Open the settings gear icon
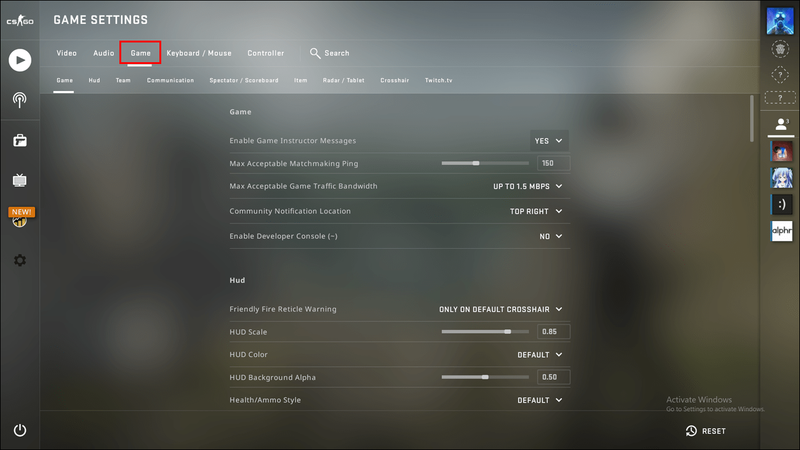This screenshot has height=450, width=800. (20, 261)
